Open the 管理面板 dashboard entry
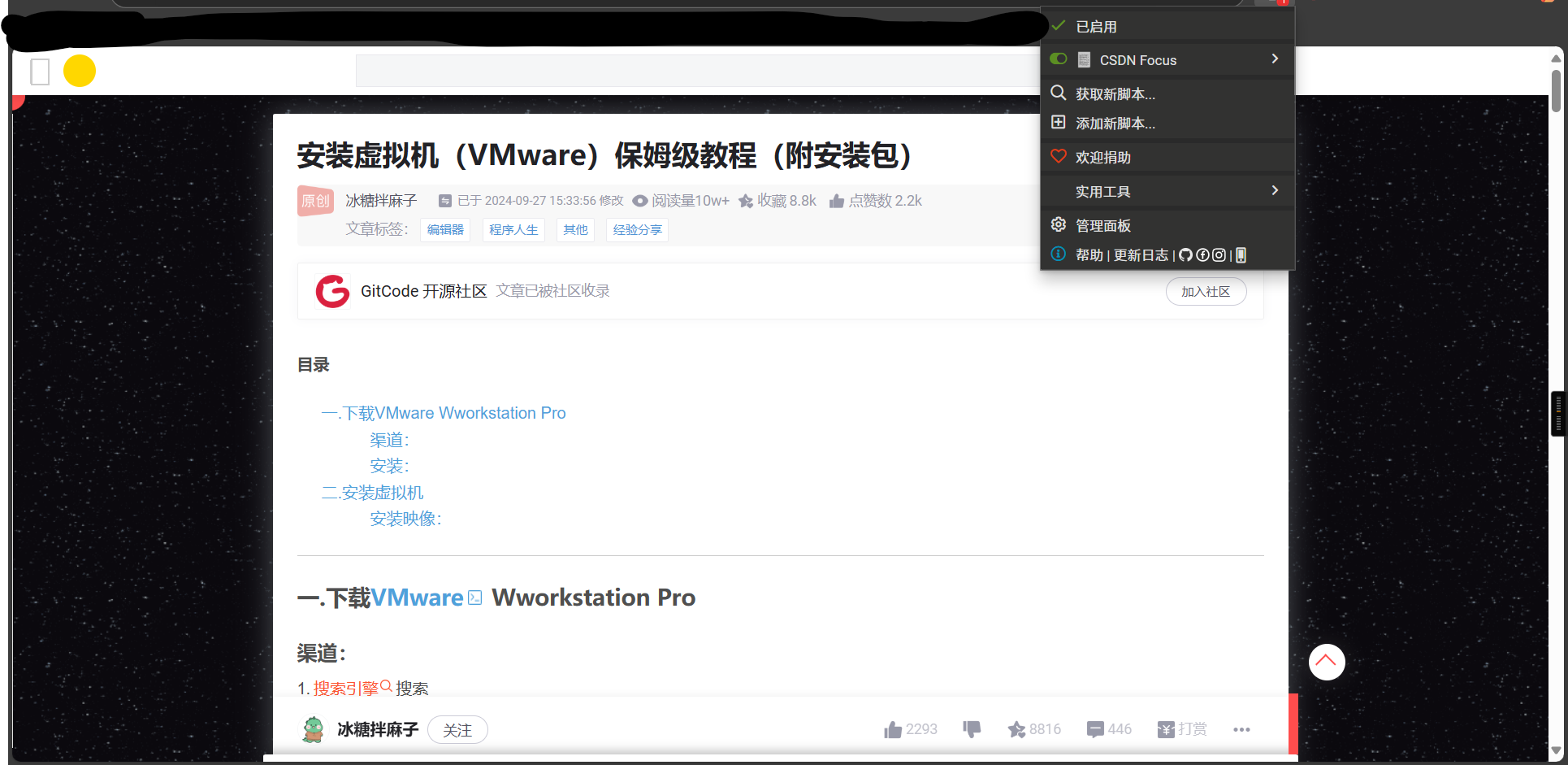1568x765 pixels. [x=1167, y=225]
